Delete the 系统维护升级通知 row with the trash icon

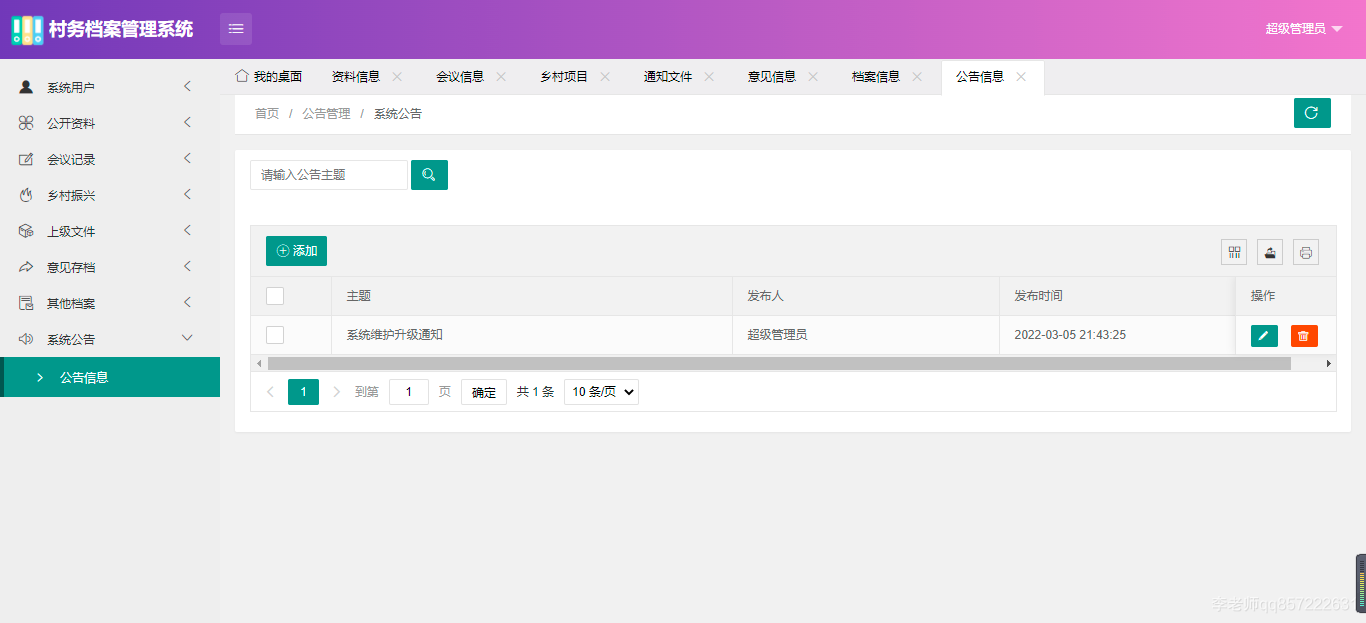(x=1304, y=336)
